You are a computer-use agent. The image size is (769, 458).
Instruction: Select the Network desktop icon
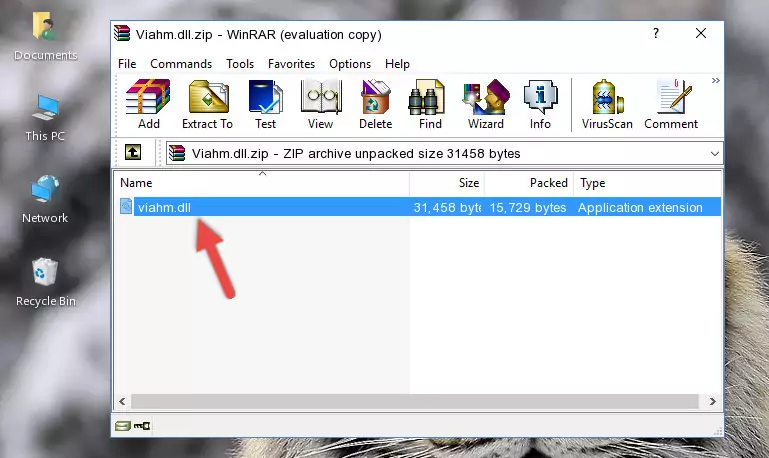click(x=45, y=199)
